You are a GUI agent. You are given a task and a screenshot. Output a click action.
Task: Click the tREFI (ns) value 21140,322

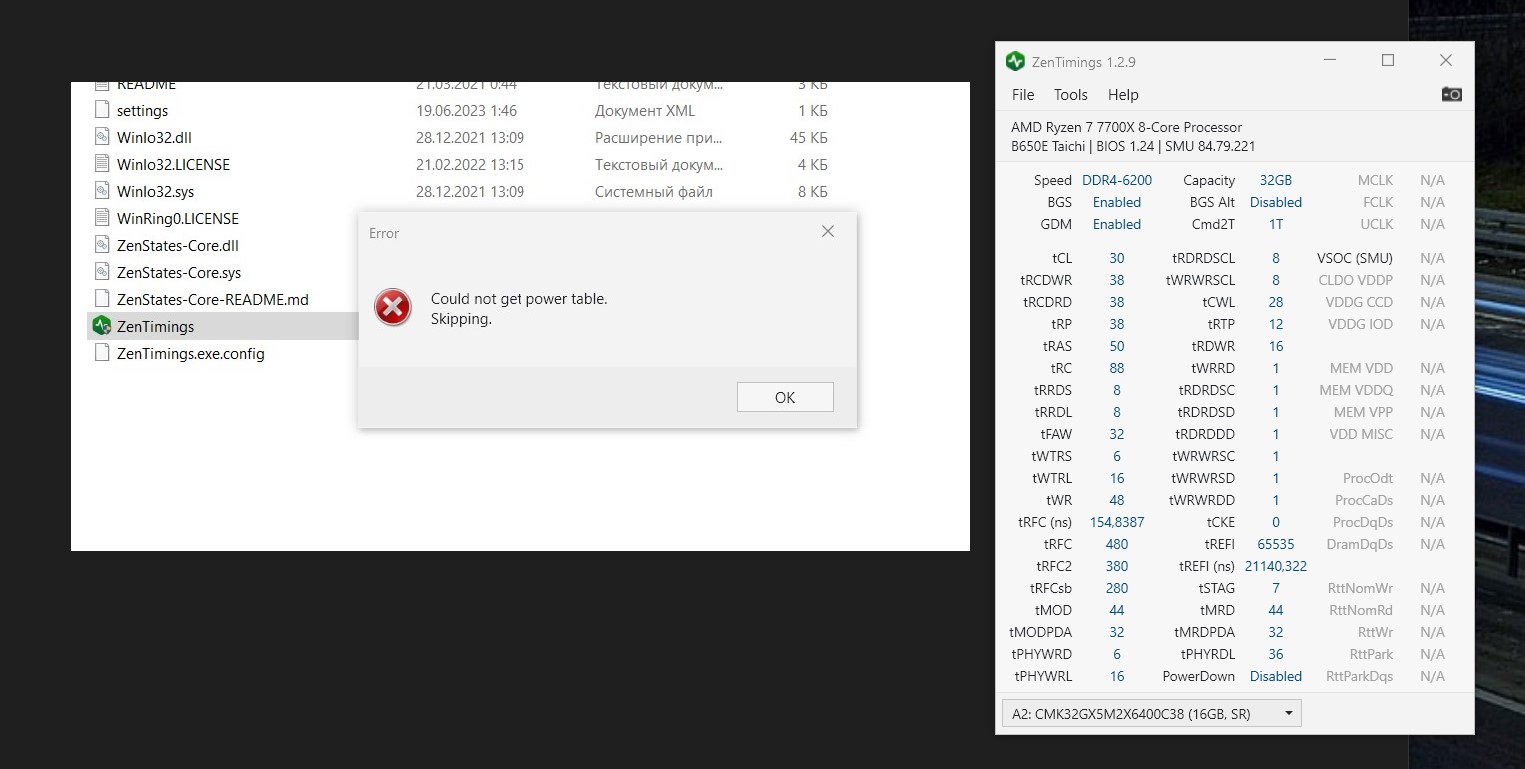pyautogui.click(x=1276, y=566)
